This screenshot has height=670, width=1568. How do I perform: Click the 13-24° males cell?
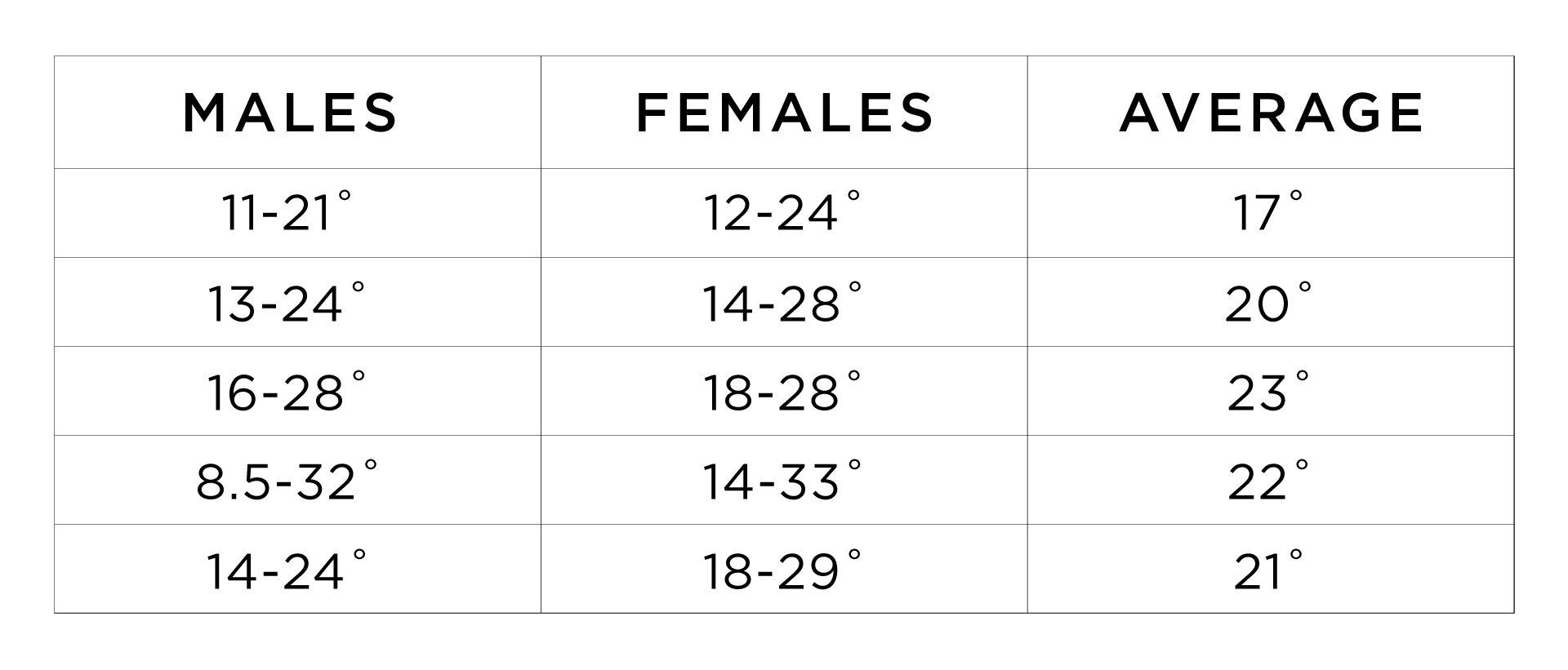click(x=297, y=302)
